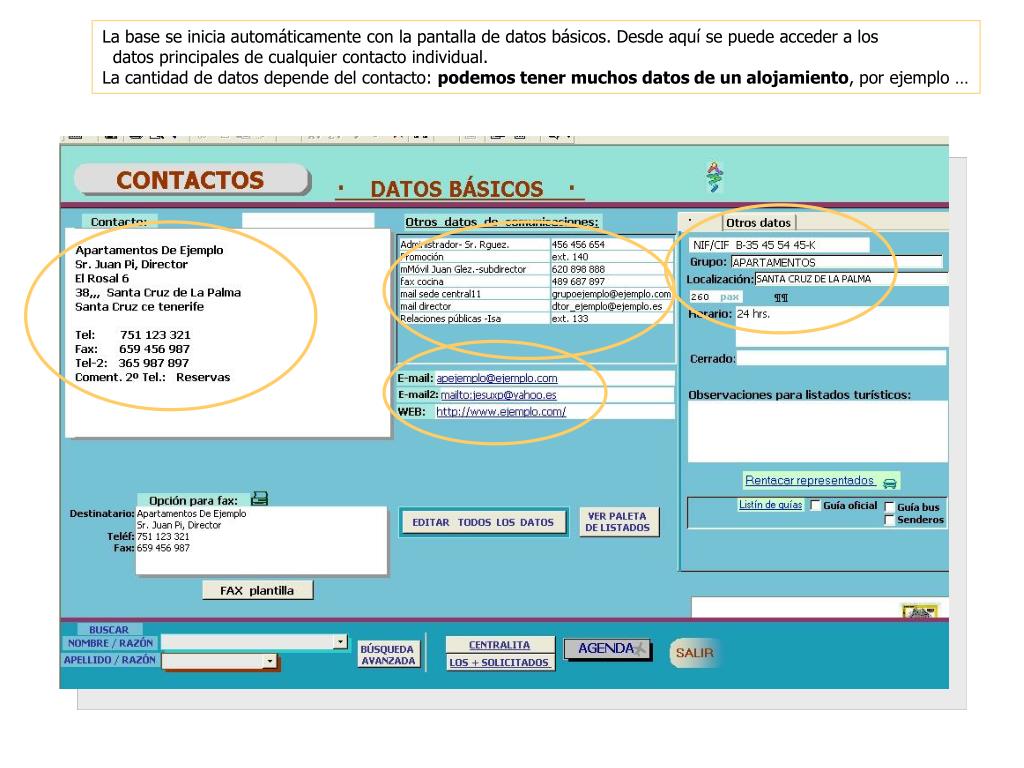The width and height of the screenshot is (1024, 768).
Task: Click the dtor_ejemplo@ejemplo.es cell
Action: point(611,306)
